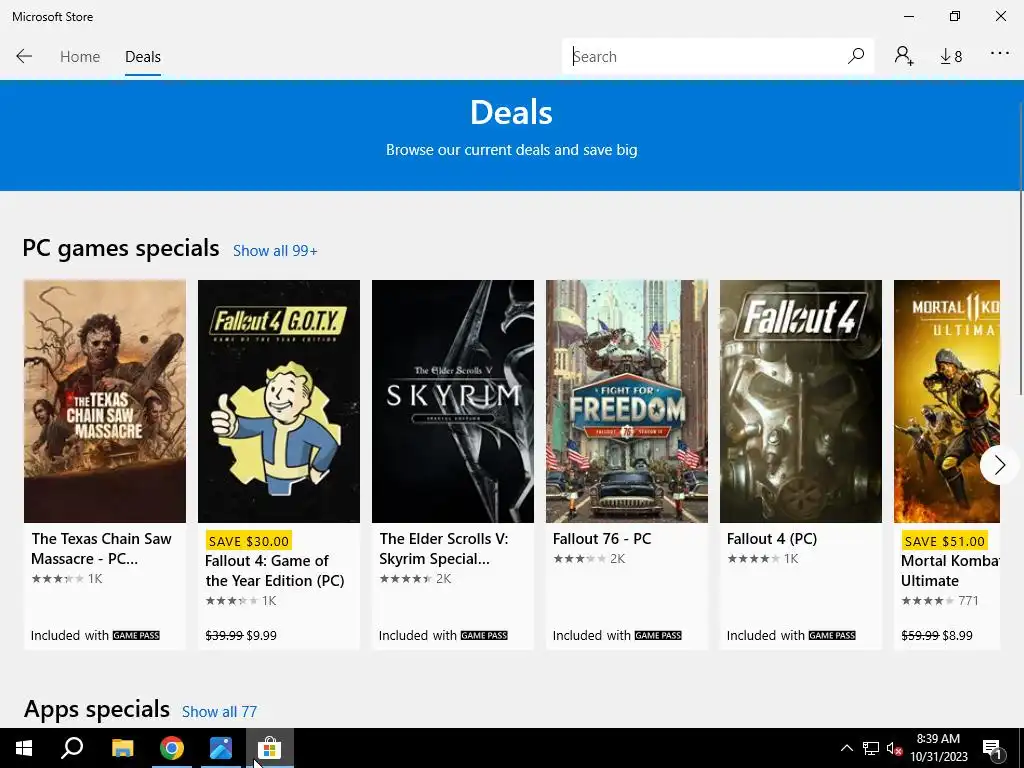Viewport: 1024px width, 768px height.
Task: Open the network status tray icon
Action: coord(871,748)
